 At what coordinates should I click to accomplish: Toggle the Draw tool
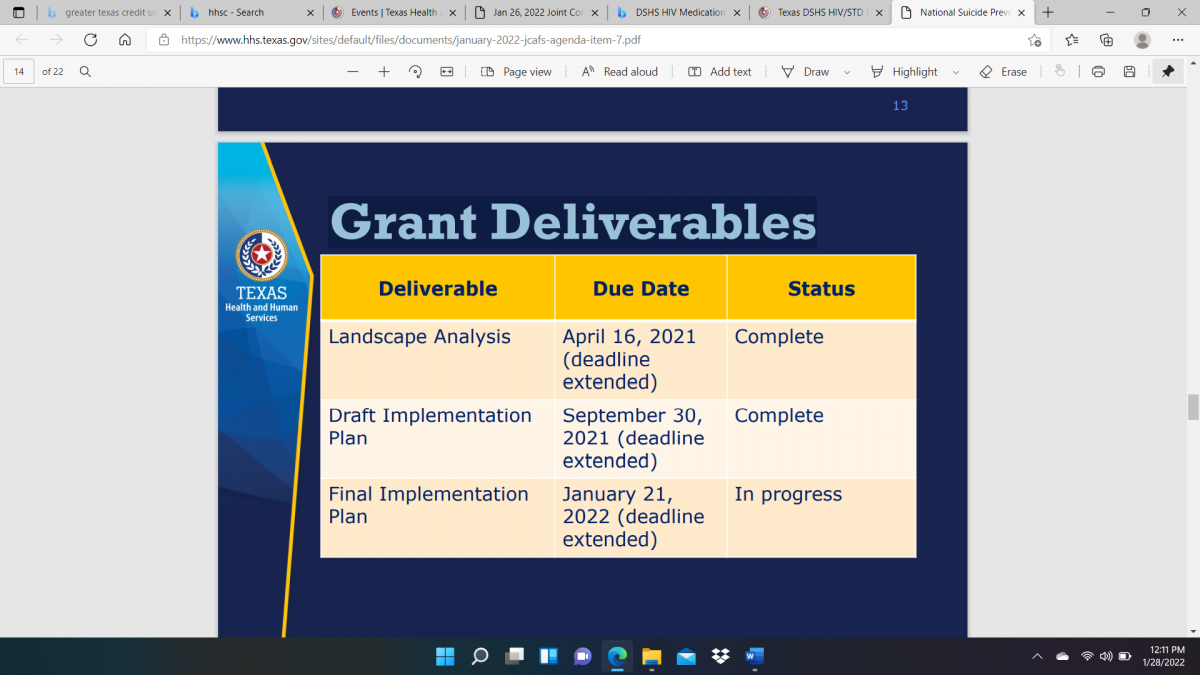[806, 72]
